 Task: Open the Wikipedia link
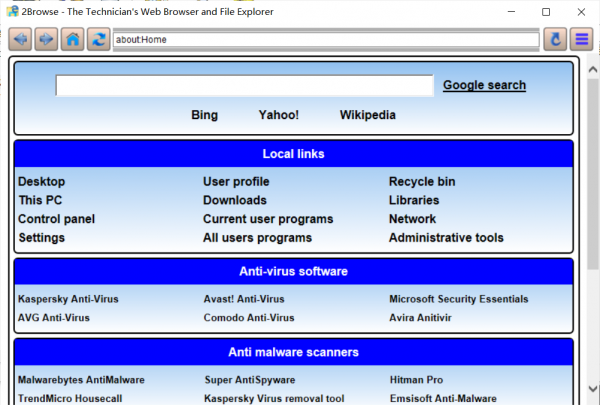tap(367, 115)
